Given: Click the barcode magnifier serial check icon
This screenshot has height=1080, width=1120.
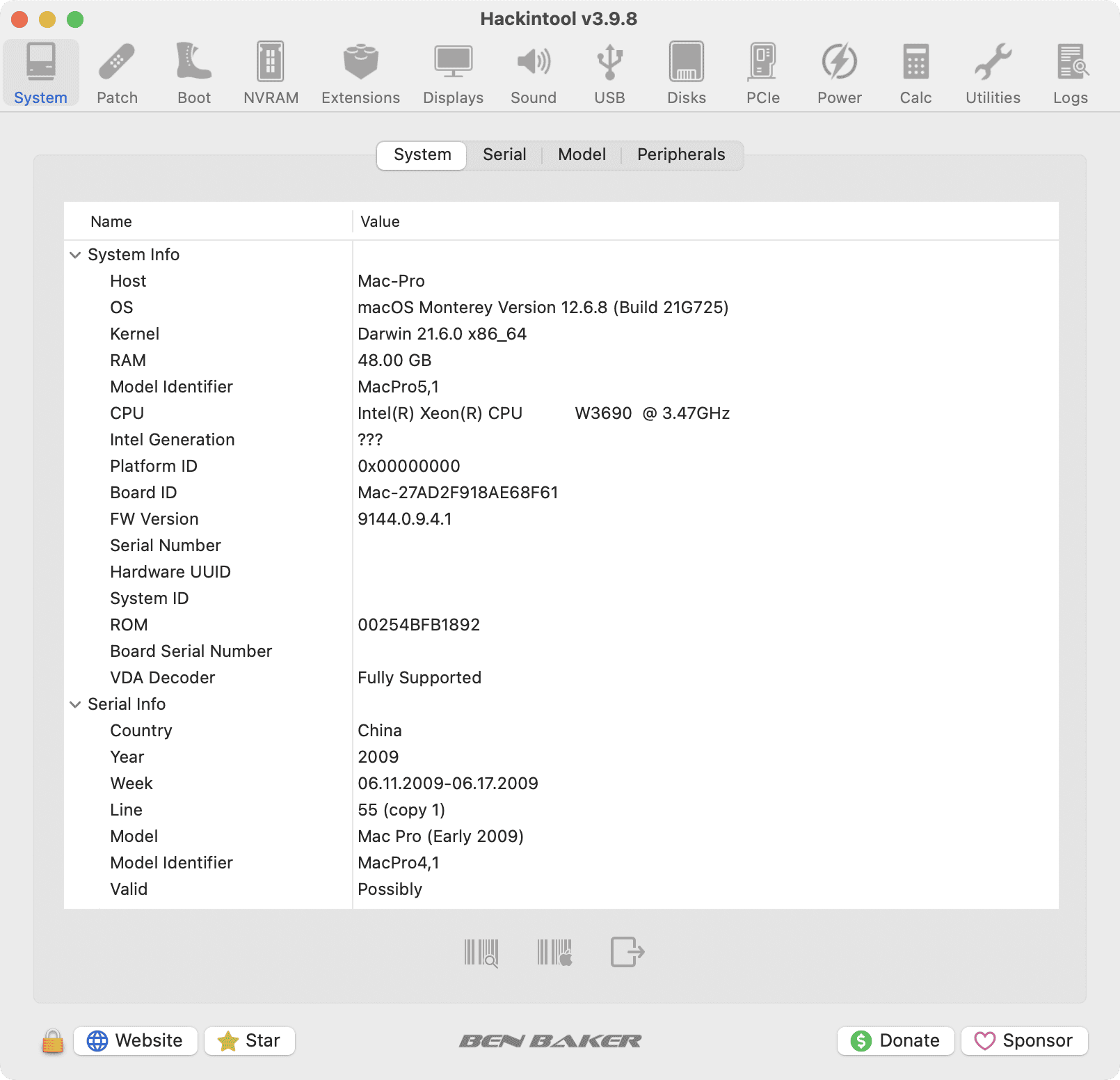Looking at the screenshot, I should pyautogui.click(x=481, y=952).
